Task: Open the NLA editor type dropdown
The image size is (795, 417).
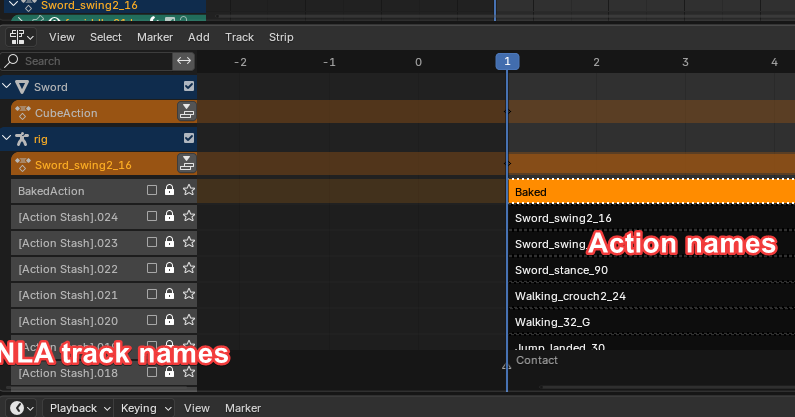Action: pos(21,37)
